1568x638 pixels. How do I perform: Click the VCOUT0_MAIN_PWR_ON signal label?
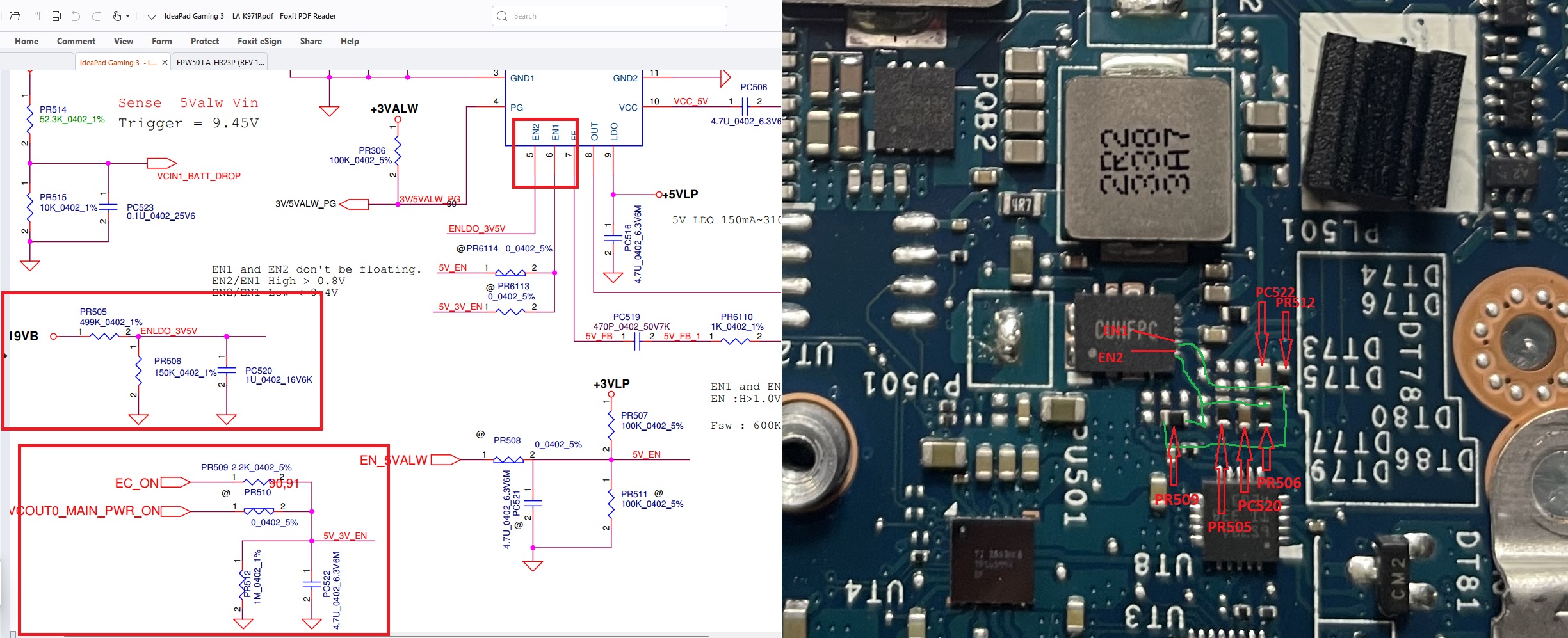click(85, 511)
